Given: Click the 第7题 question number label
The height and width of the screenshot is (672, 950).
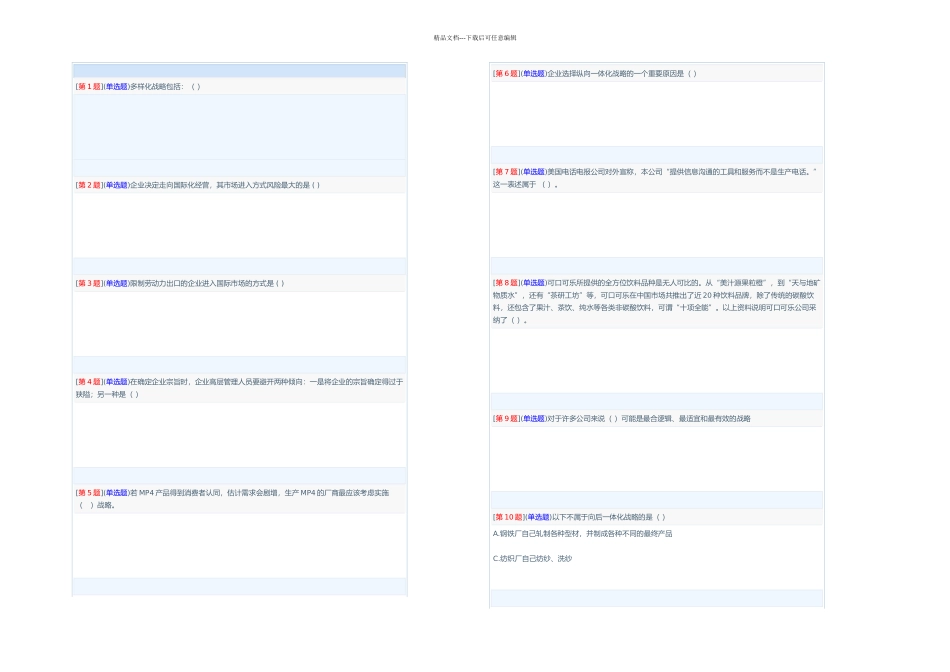Looking at the screenshot, I should (506, 172).
